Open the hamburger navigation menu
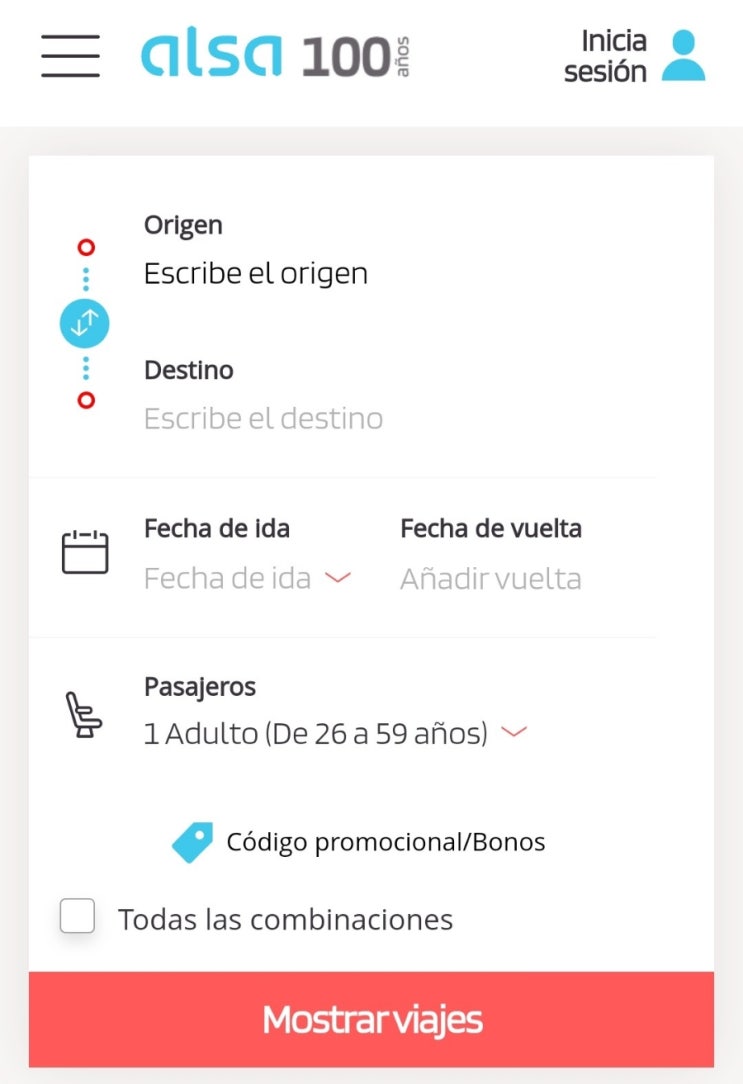743x1084 pixels. coord(70,56)
